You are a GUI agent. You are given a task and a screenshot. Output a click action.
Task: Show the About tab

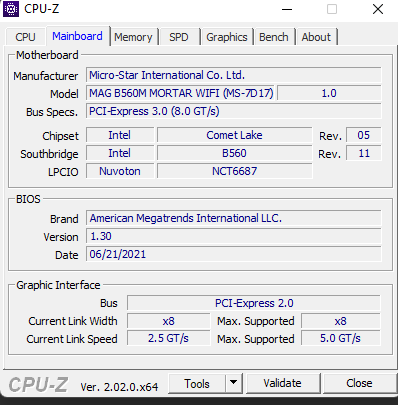click(x=316, y=37)
